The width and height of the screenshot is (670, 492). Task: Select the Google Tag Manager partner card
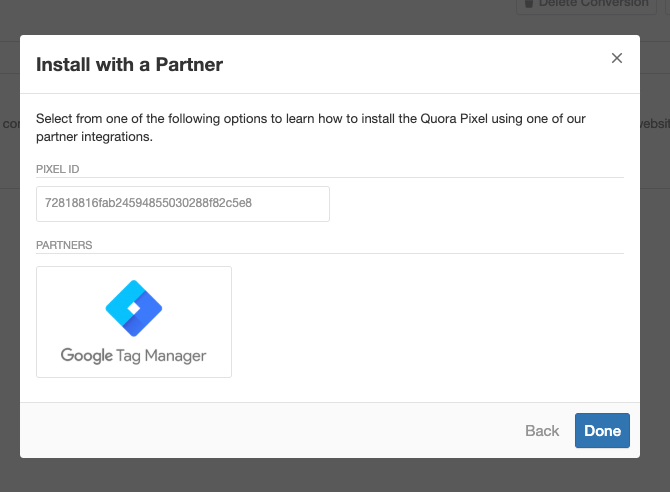click(x=134, y=322)
